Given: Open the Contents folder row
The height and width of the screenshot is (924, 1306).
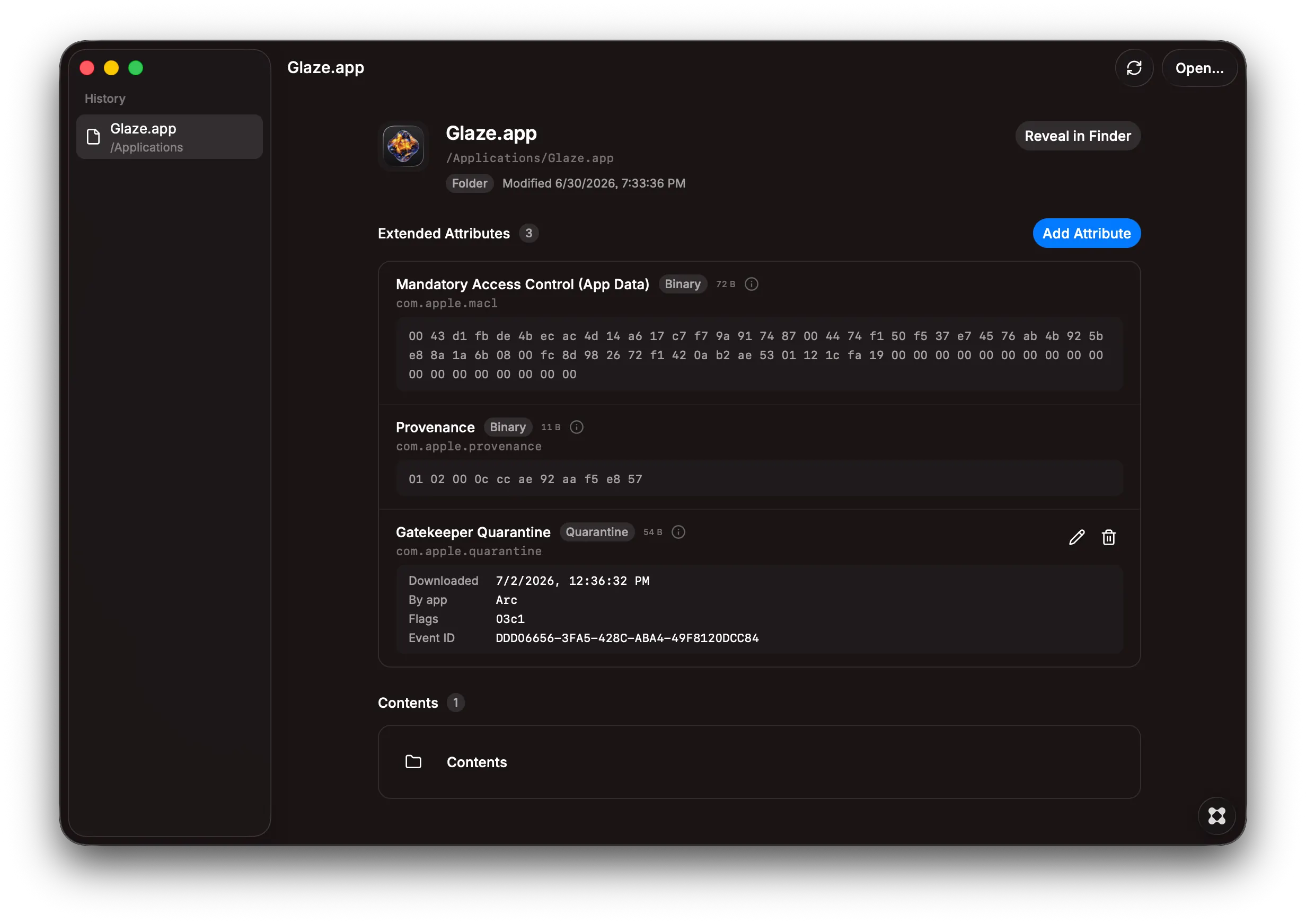Looking at the screenshot, I should click(x=758, y=762).
